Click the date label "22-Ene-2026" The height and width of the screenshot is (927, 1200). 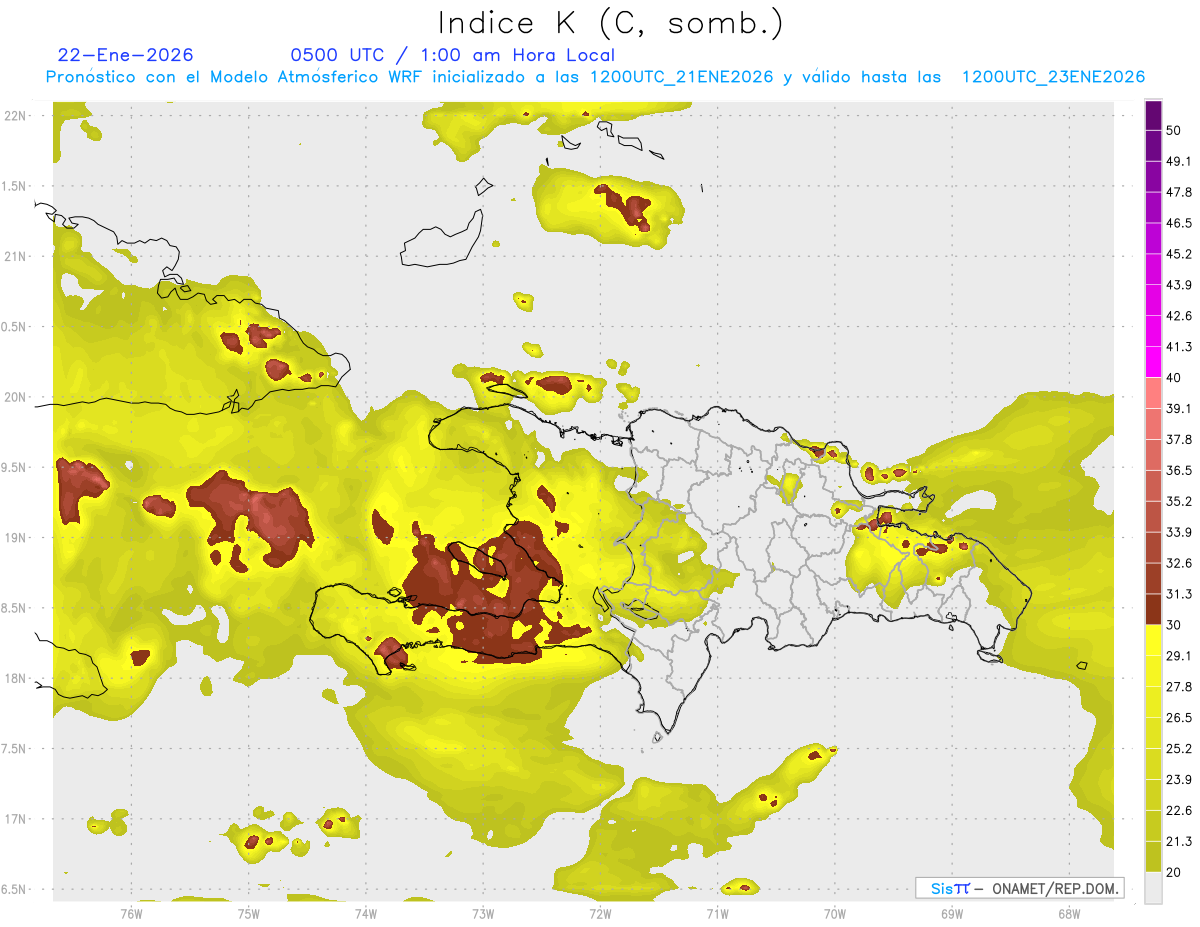tap(126, 55)
